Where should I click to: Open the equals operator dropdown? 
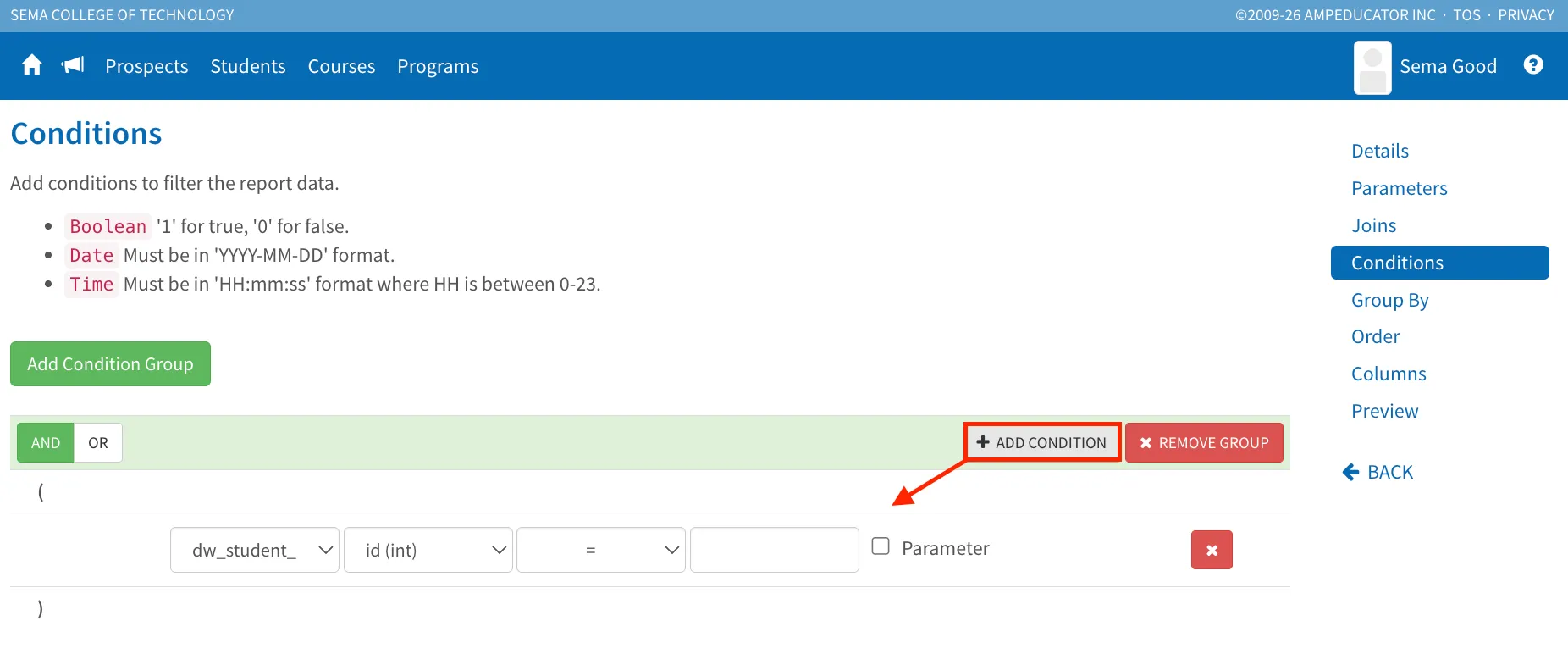[x=601, y=550]
